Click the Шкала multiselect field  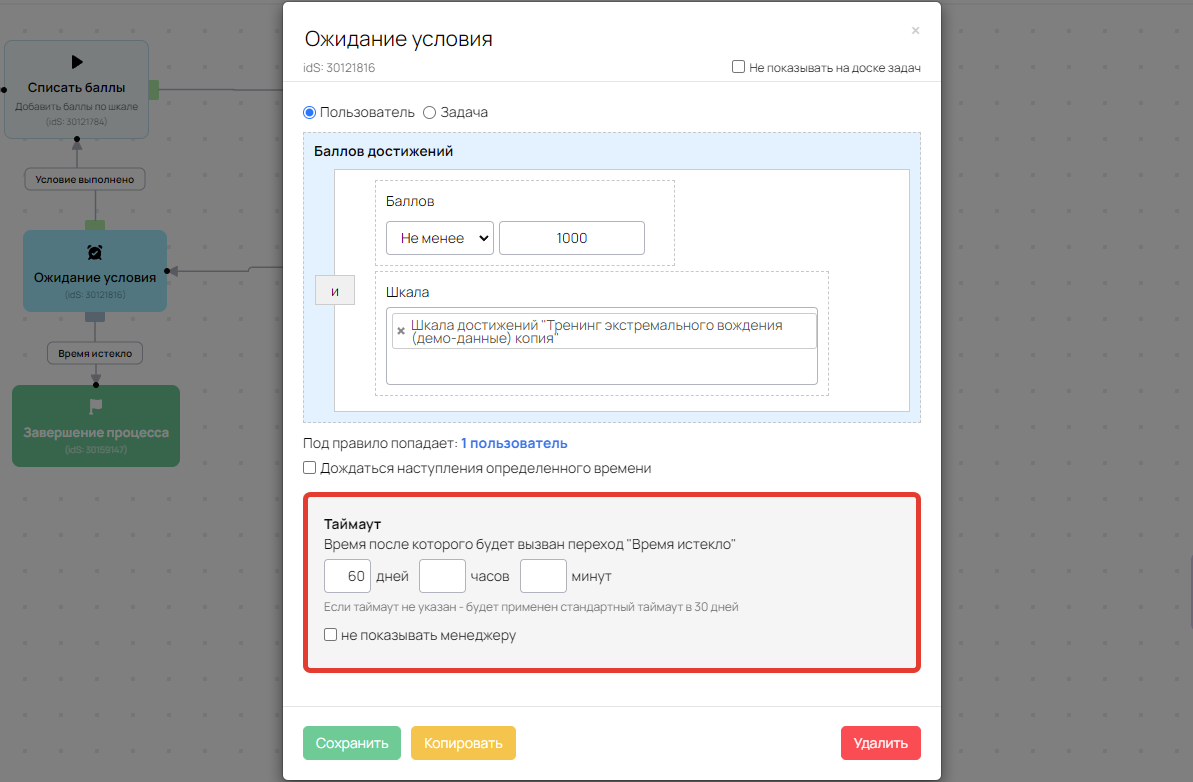click(x=602, y=346)
